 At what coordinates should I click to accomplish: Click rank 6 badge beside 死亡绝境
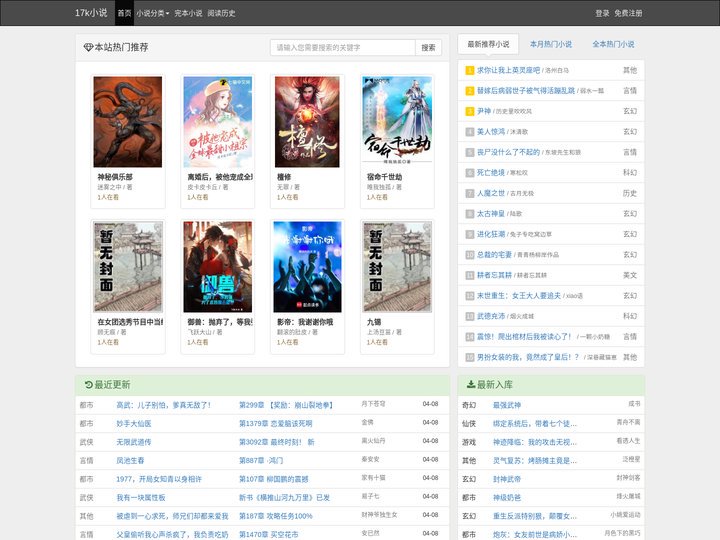pos(470,173)
